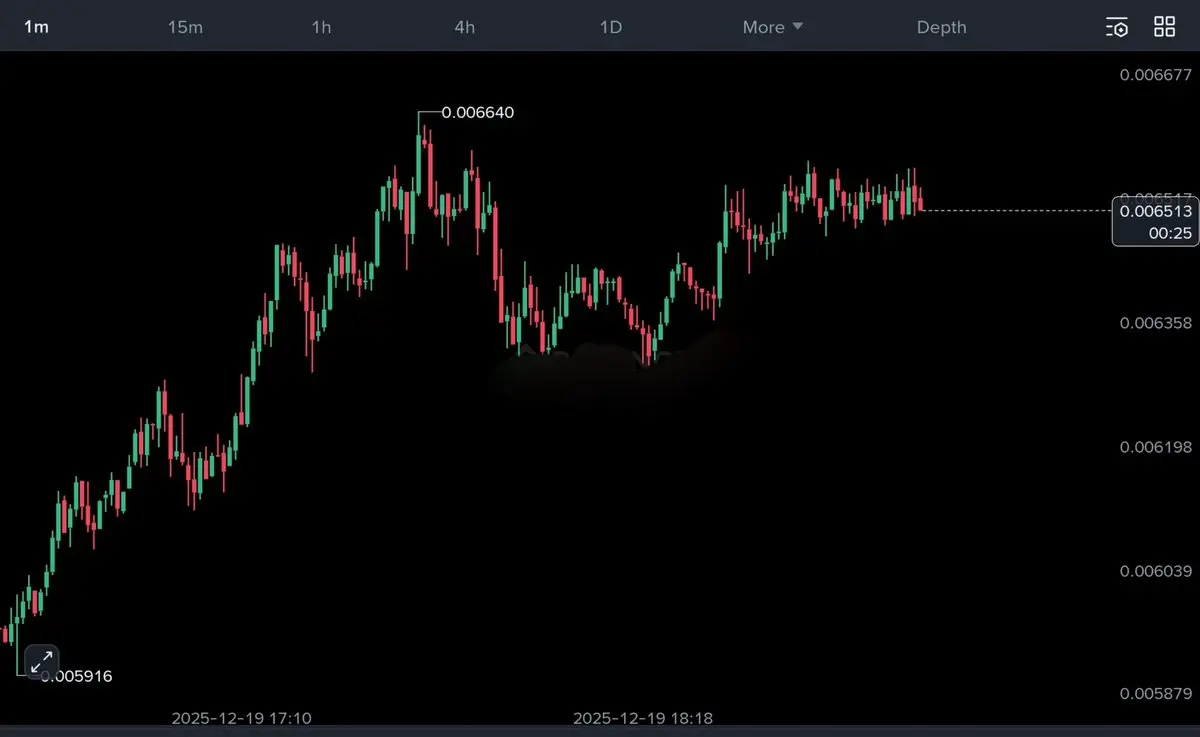Click the high marker 0.006640
This screenshot has width=1200, height=737.
pos(478,113)
